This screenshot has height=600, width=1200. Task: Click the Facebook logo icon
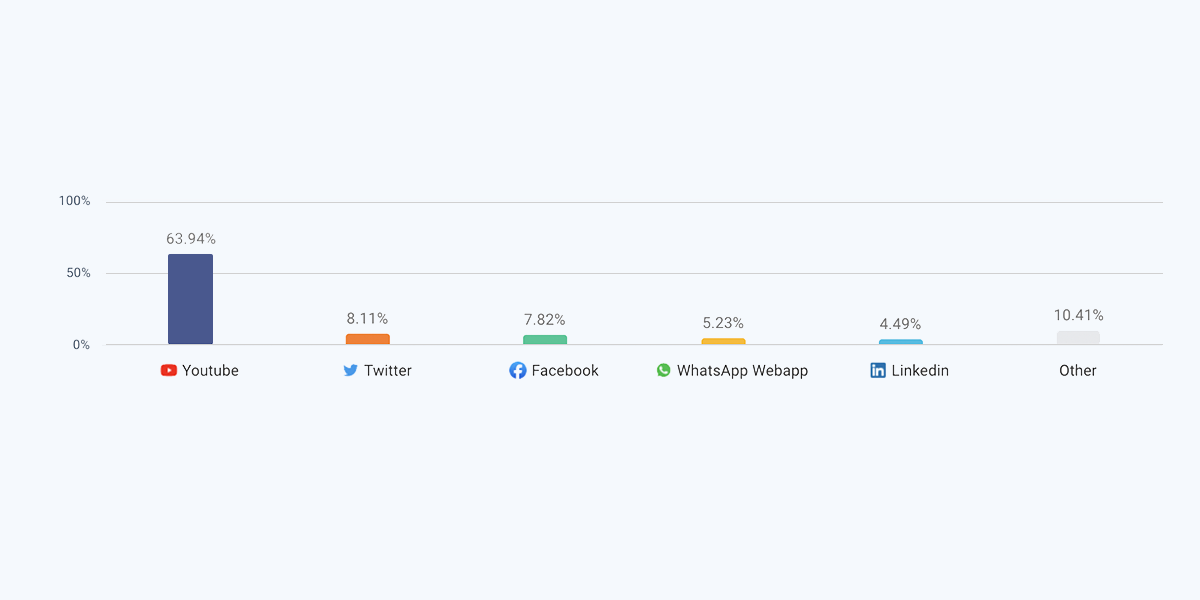(517, 370)
